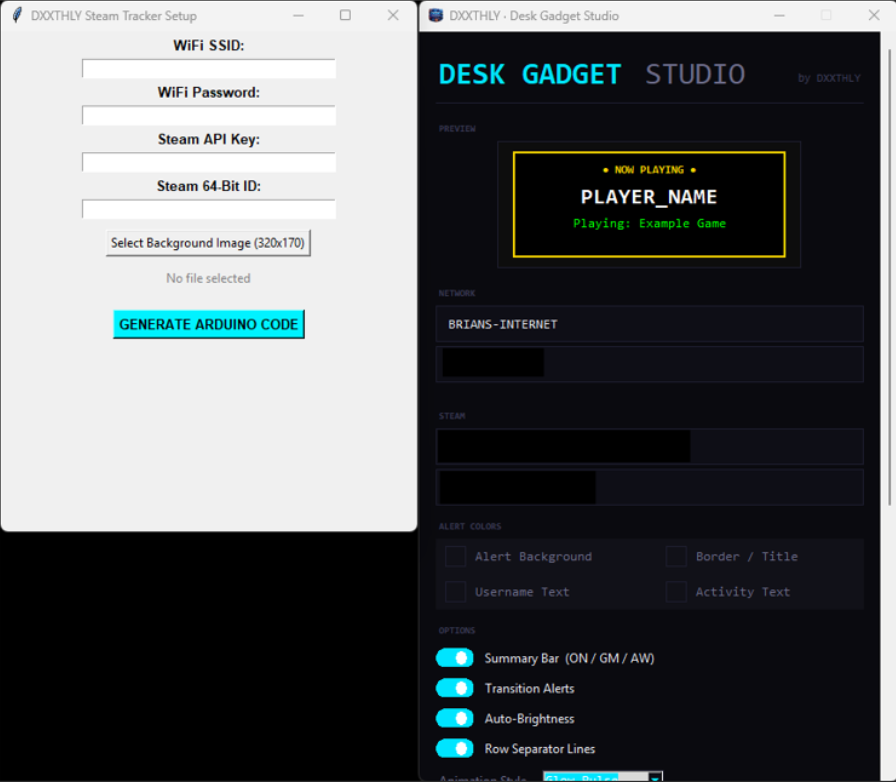Close the Desk Gadget Studio window
Image resolution: width=896 pixels, height=782 pixels.
[874, 15]
